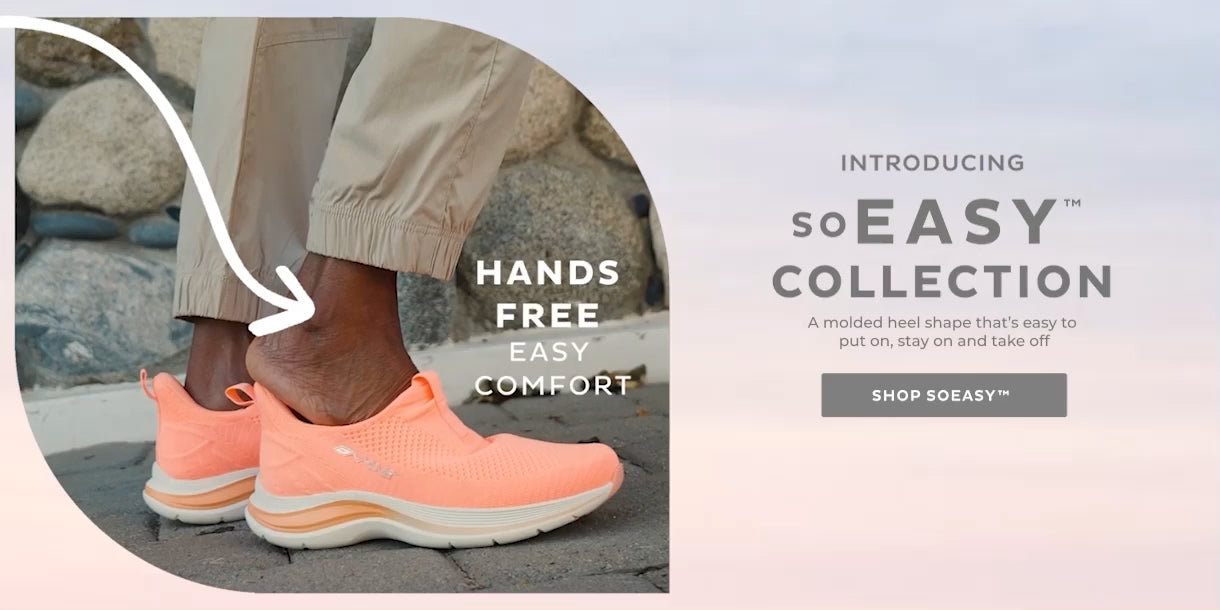Click the HANDS FREE overlay text

click(547, 294)
